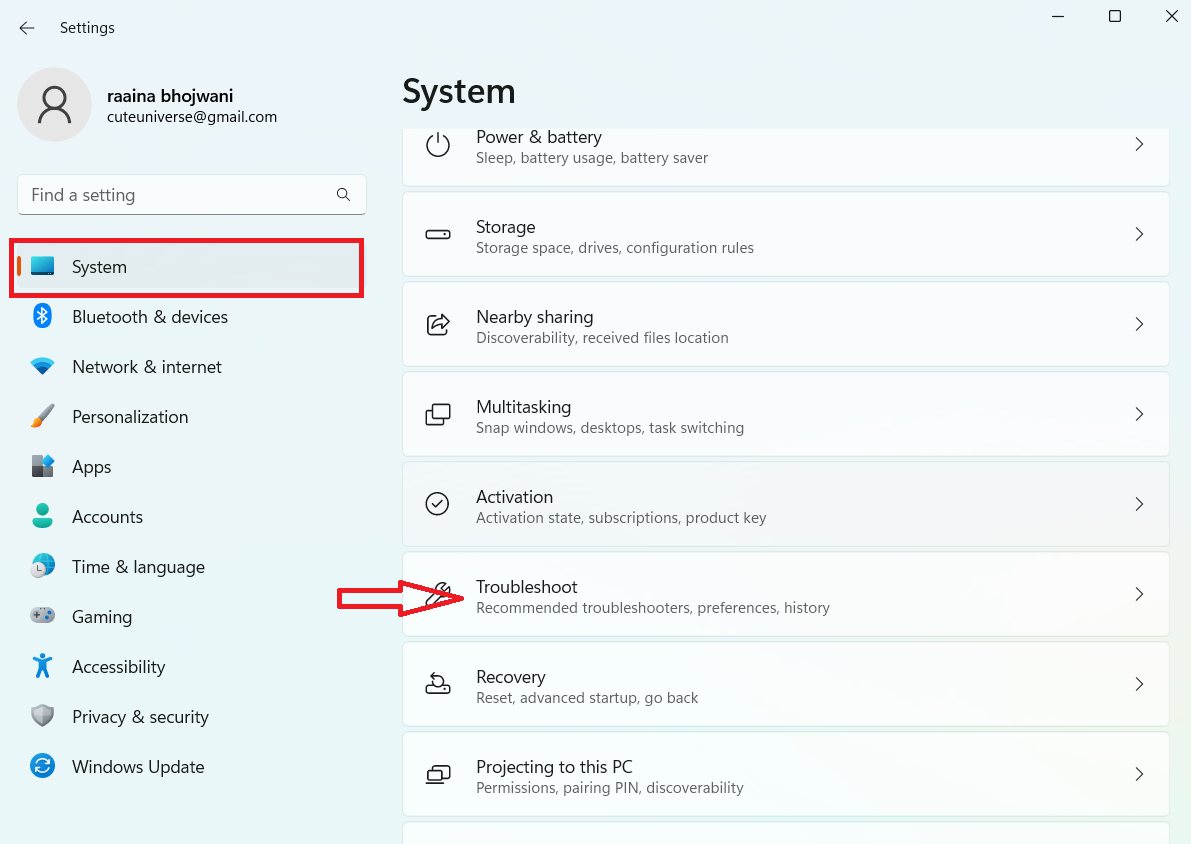Click the Accessibility figure icon
The height and width of the screenshot is (844, 1191).
(x=42, y=667)
